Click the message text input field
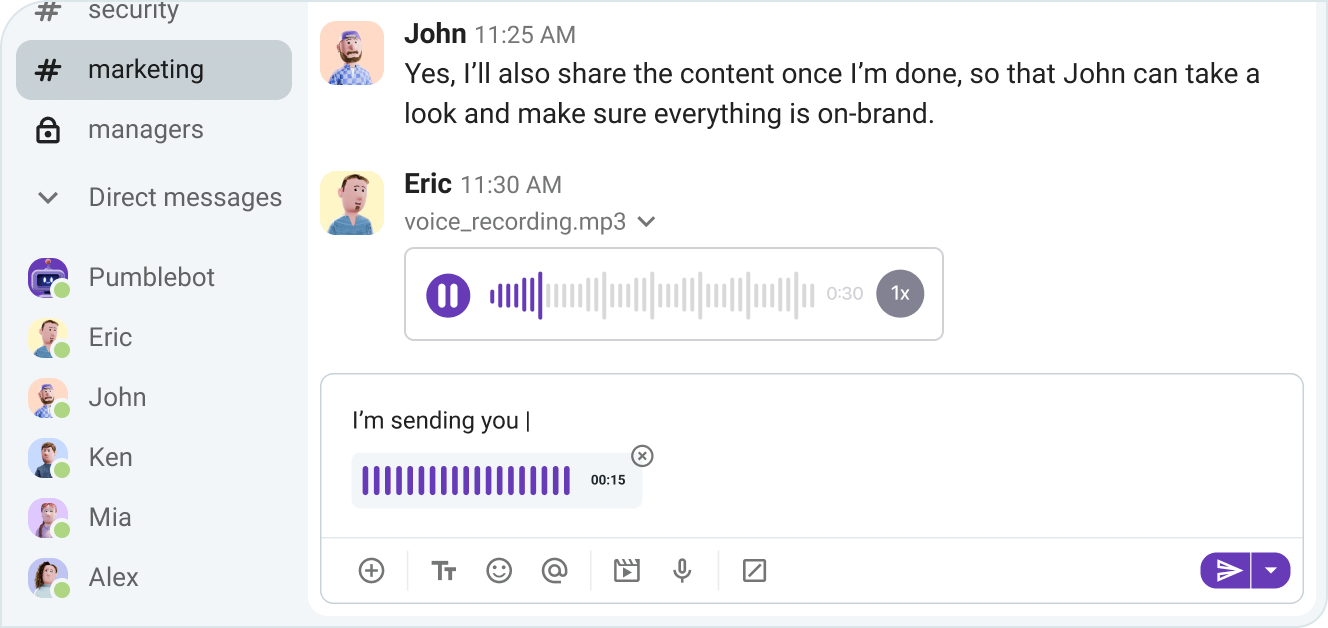 coord(800,421)
